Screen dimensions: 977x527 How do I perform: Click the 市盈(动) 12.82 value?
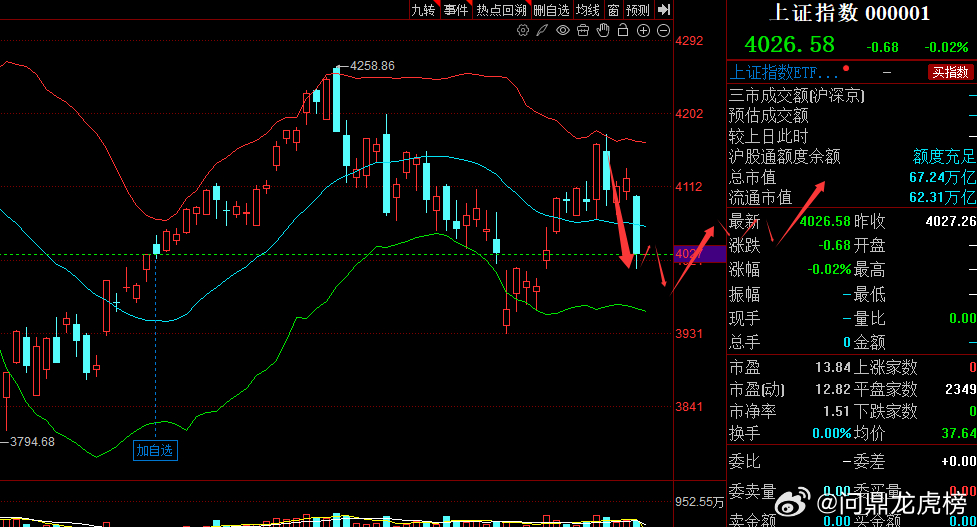[x=832, y=389]
